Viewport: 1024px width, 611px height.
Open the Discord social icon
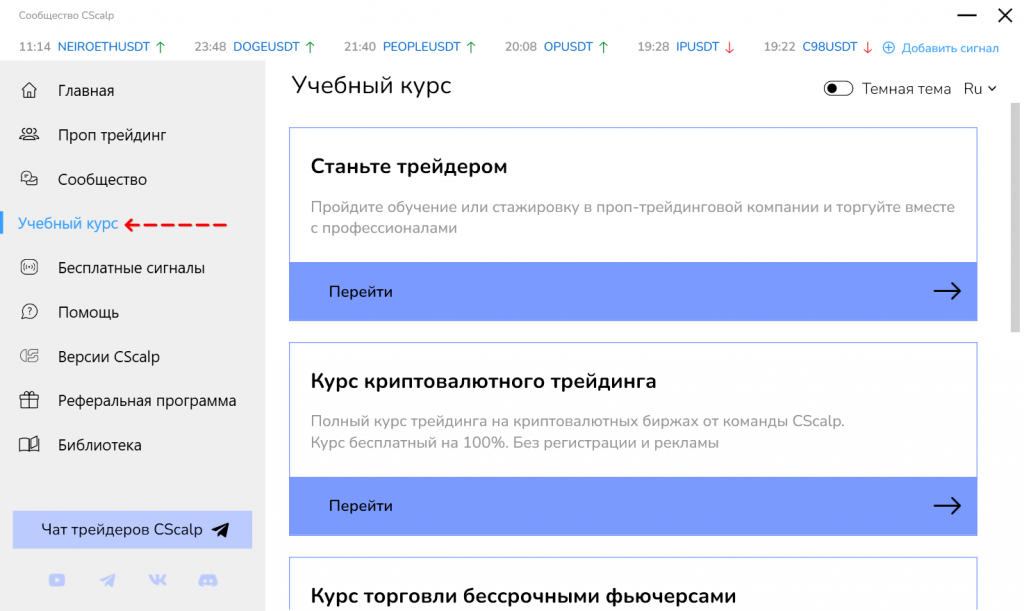click(x=208, y=580)
